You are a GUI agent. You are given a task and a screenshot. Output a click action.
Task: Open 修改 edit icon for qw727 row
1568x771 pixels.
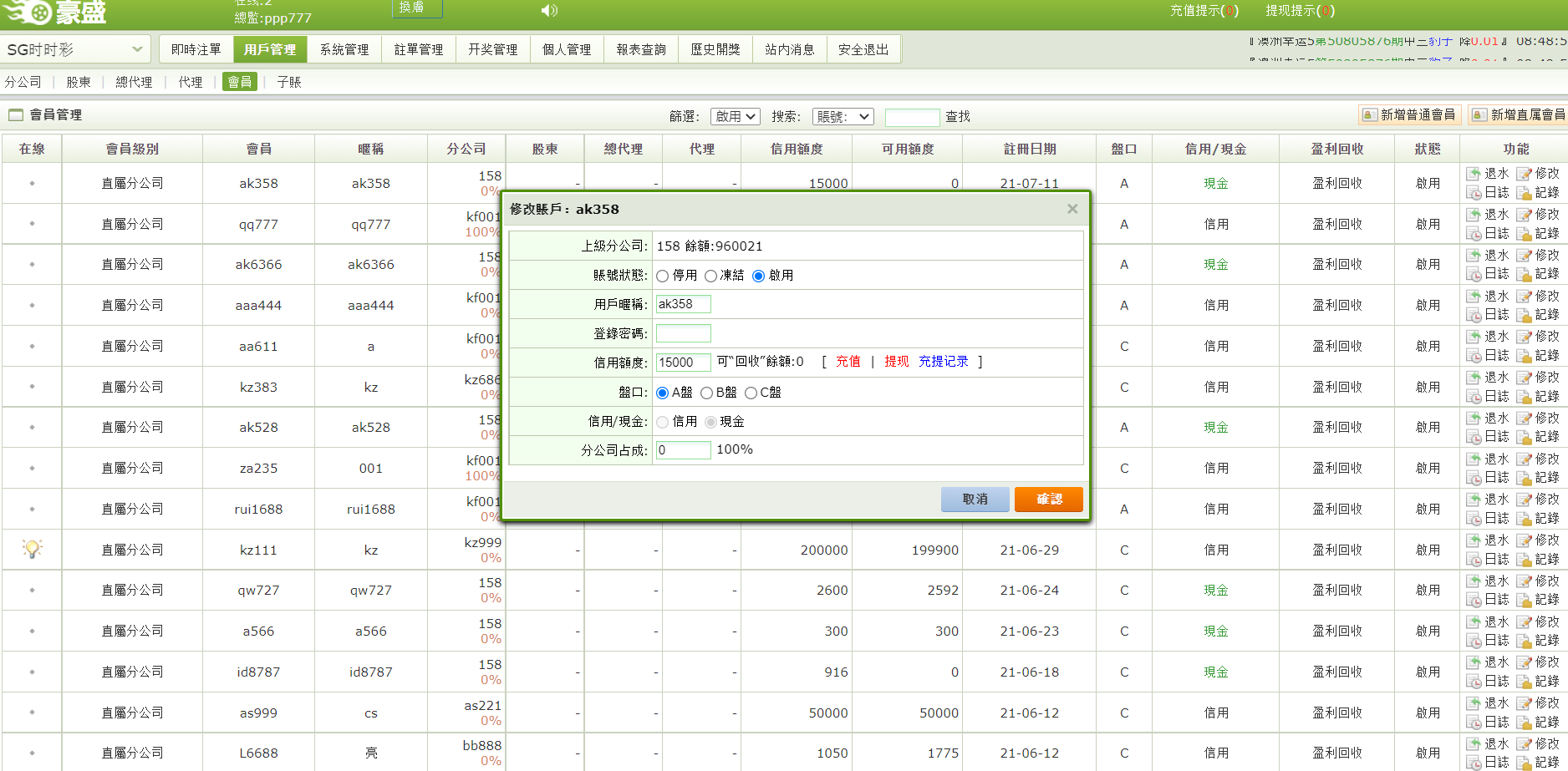click(x=1525, y=581)
